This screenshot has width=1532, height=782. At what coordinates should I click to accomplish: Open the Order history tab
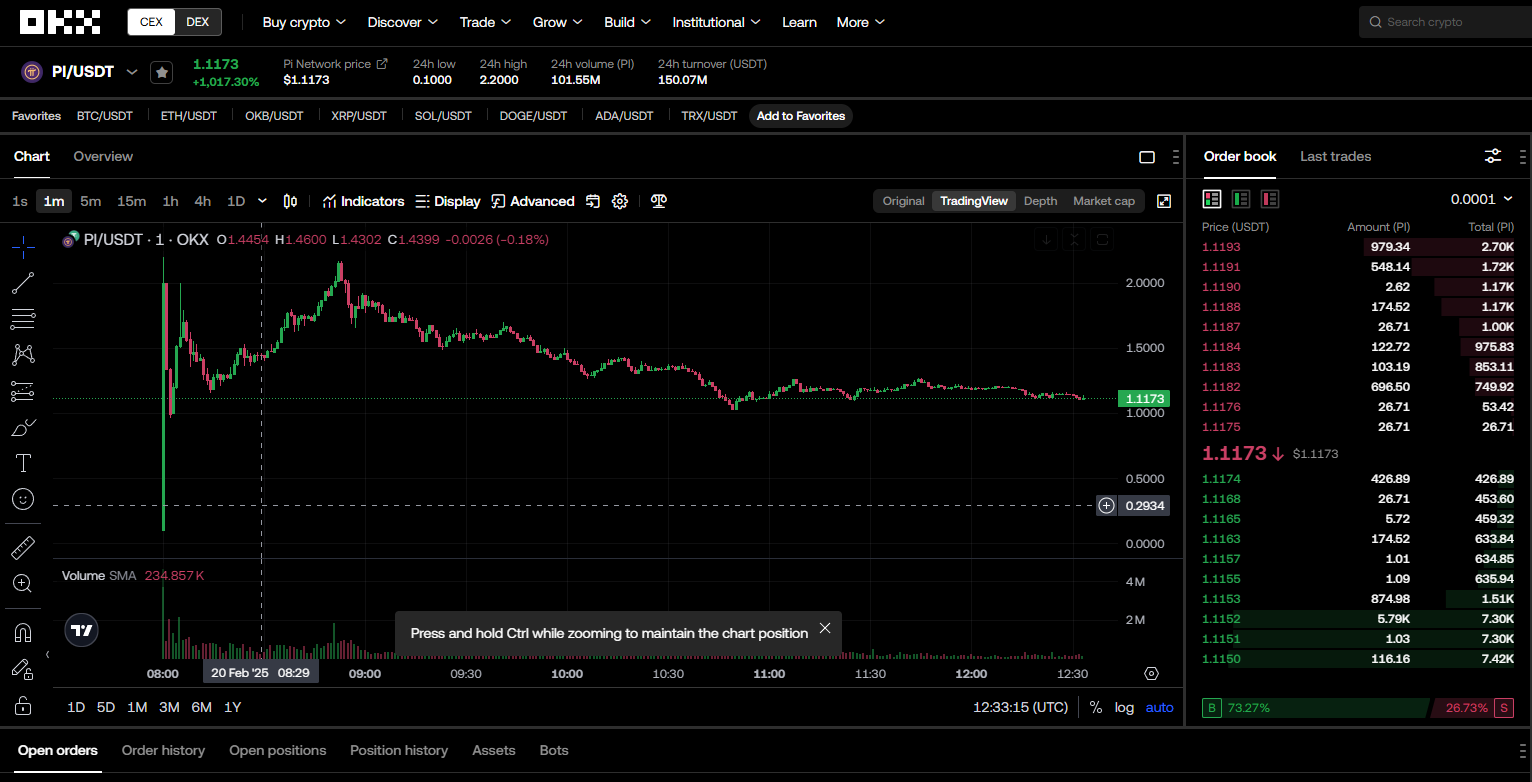coord(163,750)
